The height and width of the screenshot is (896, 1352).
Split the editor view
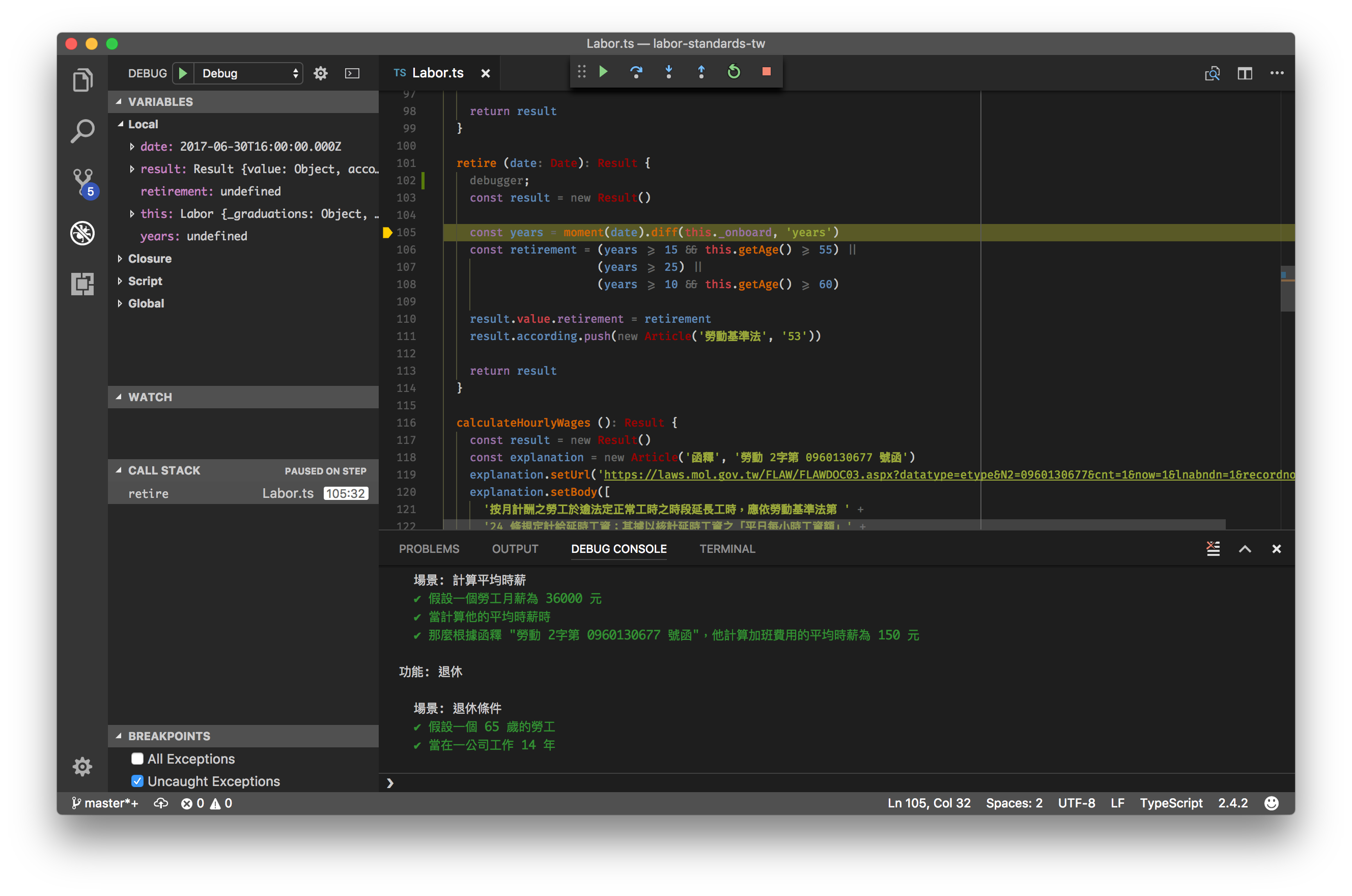[x=1245, y=73]
